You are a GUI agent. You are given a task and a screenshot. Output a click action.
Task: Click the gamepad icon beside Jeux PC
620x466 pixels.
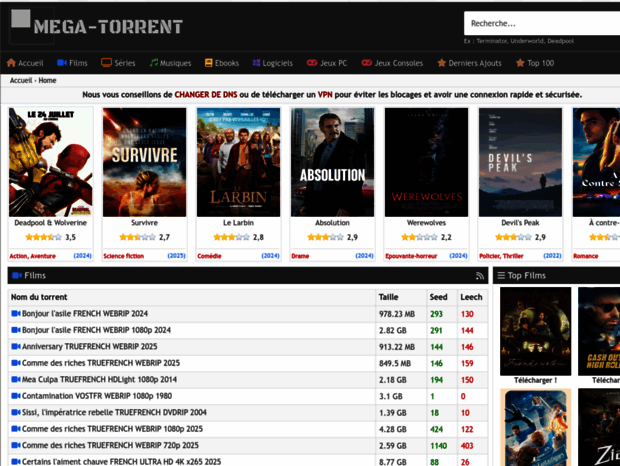coord(312,63)
